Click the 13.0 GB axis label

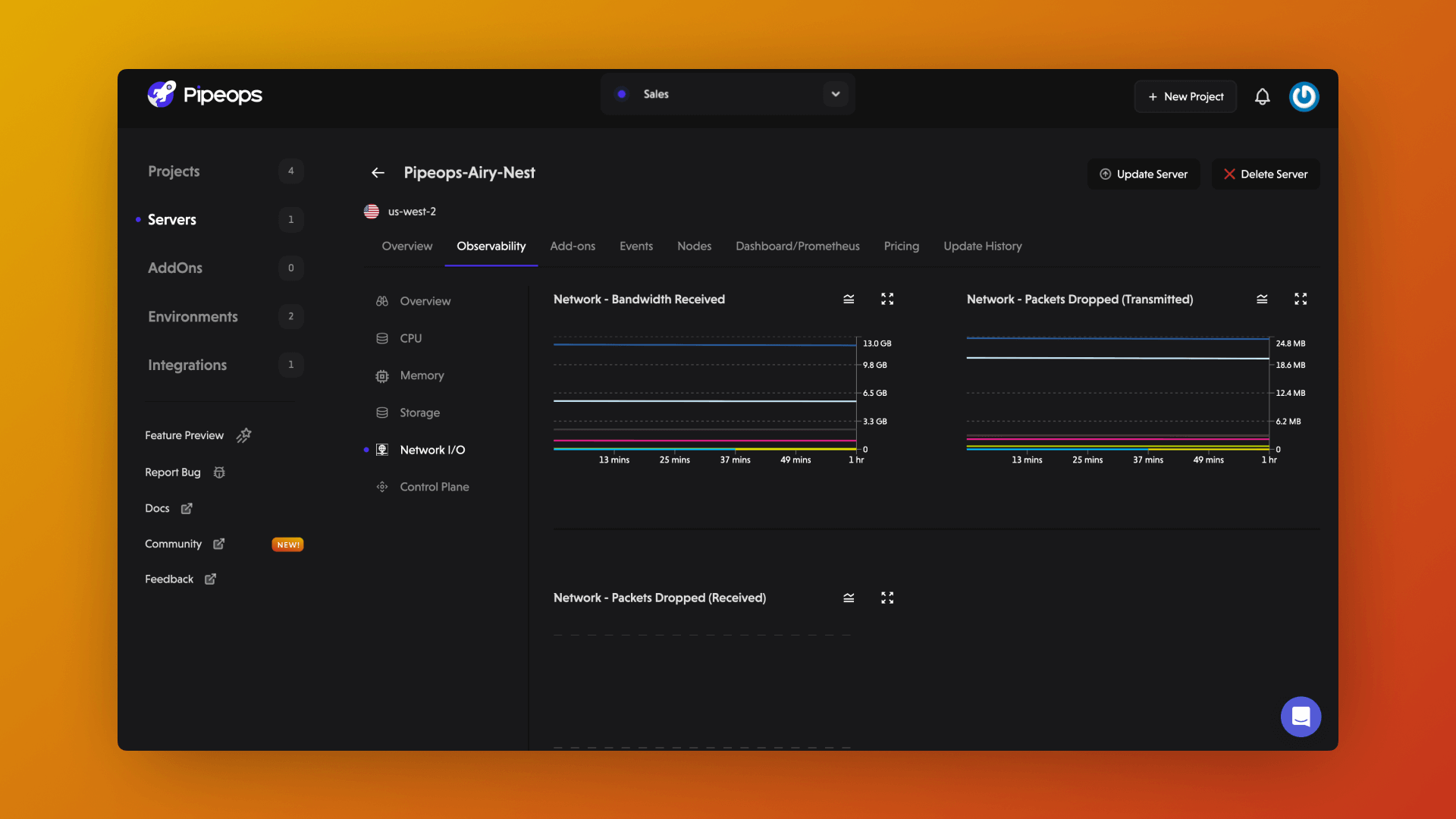877,344
